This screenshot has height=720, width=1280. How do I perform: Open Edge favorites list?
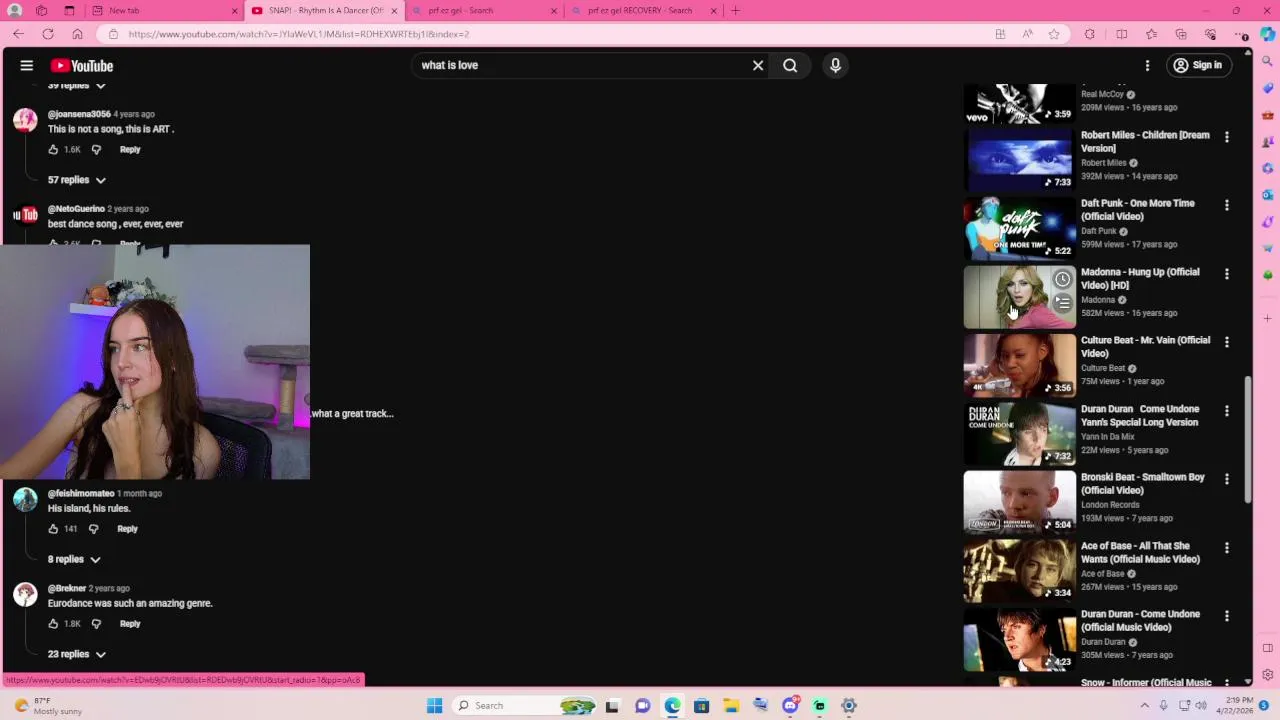click(x=1151, y=34)
